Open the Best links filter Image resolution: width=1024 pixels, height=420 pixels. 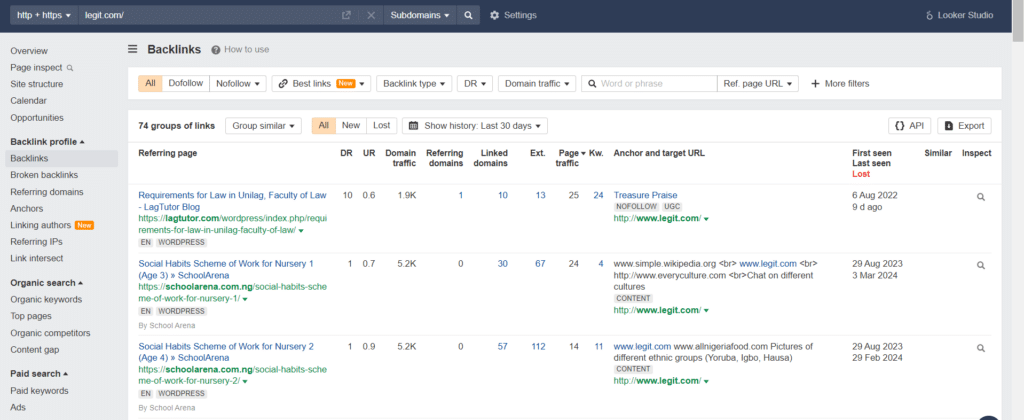coord(321,84)
